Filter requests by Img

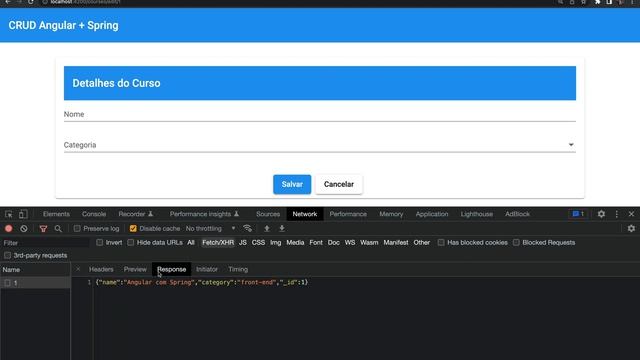click(x=276, y=242)
